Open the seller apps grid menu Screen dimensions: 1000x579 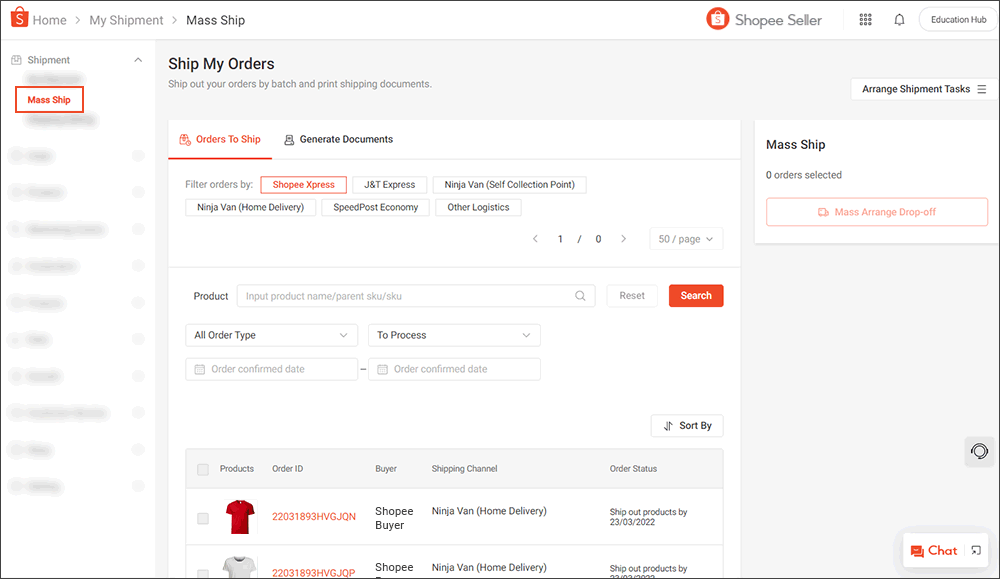[x=865, y=19]
